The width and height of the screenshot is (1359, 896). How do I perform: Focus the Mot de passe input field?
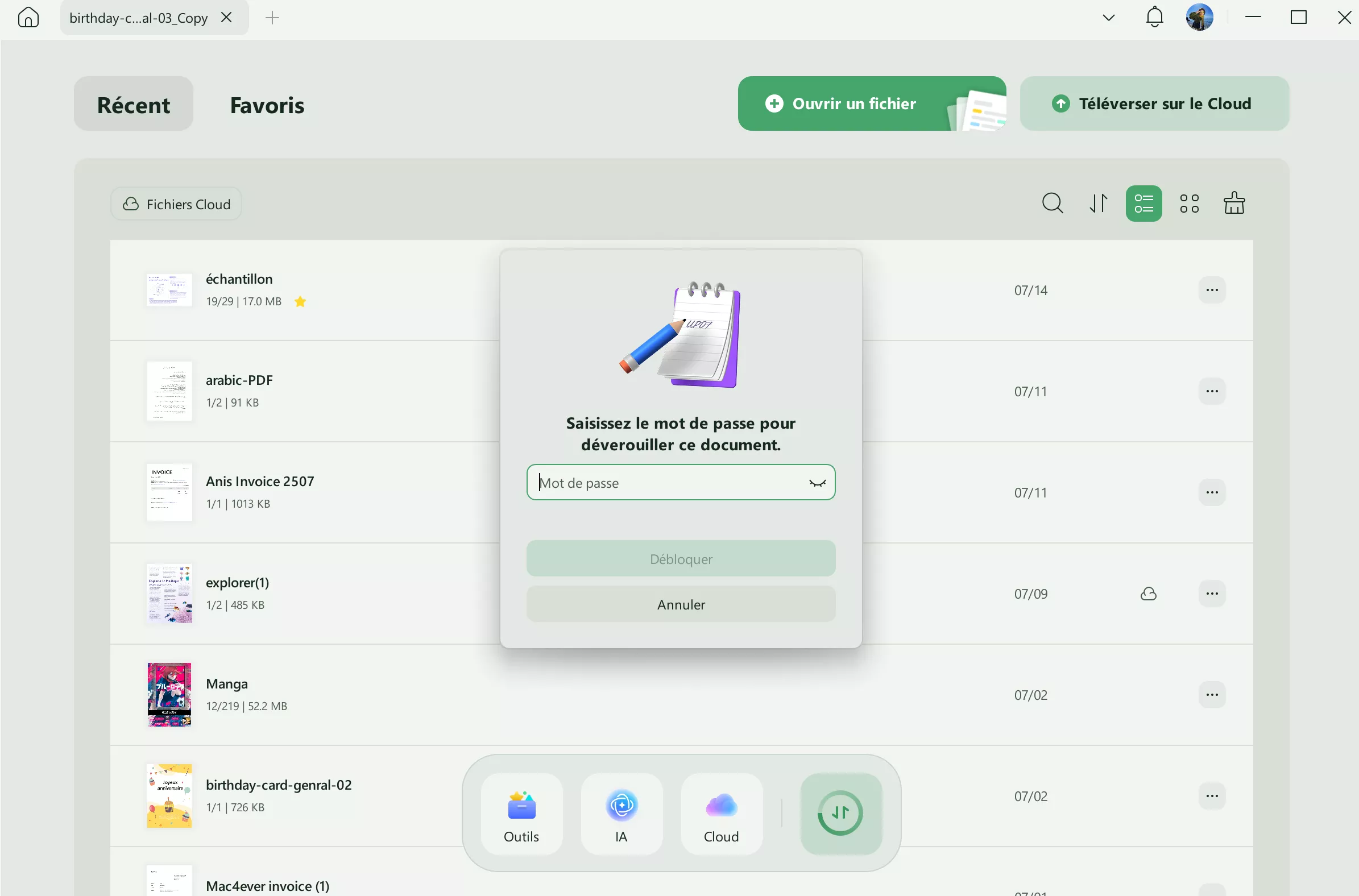pos(669,483)
